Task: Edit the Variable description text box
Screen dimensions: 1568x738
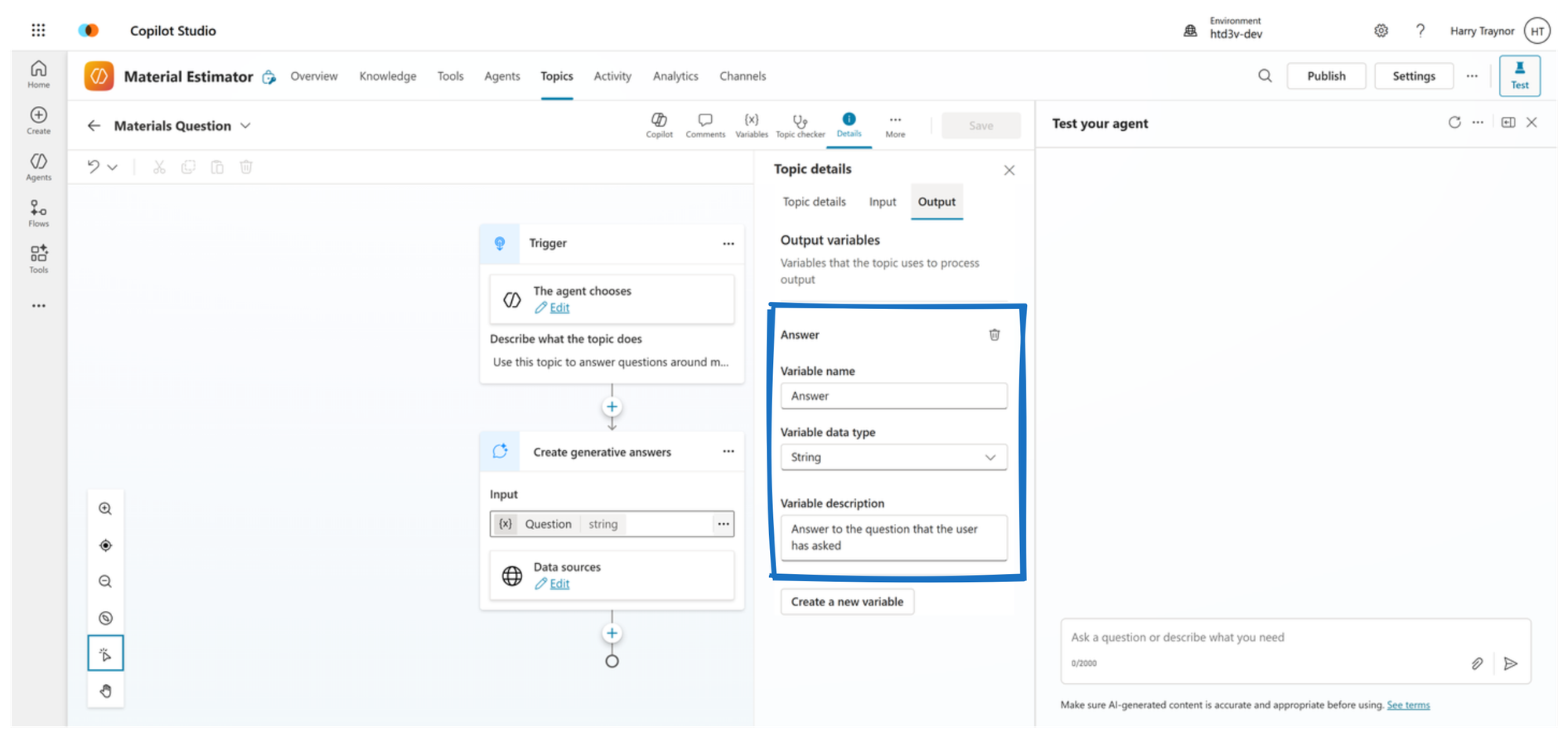Action: (894, 537)
